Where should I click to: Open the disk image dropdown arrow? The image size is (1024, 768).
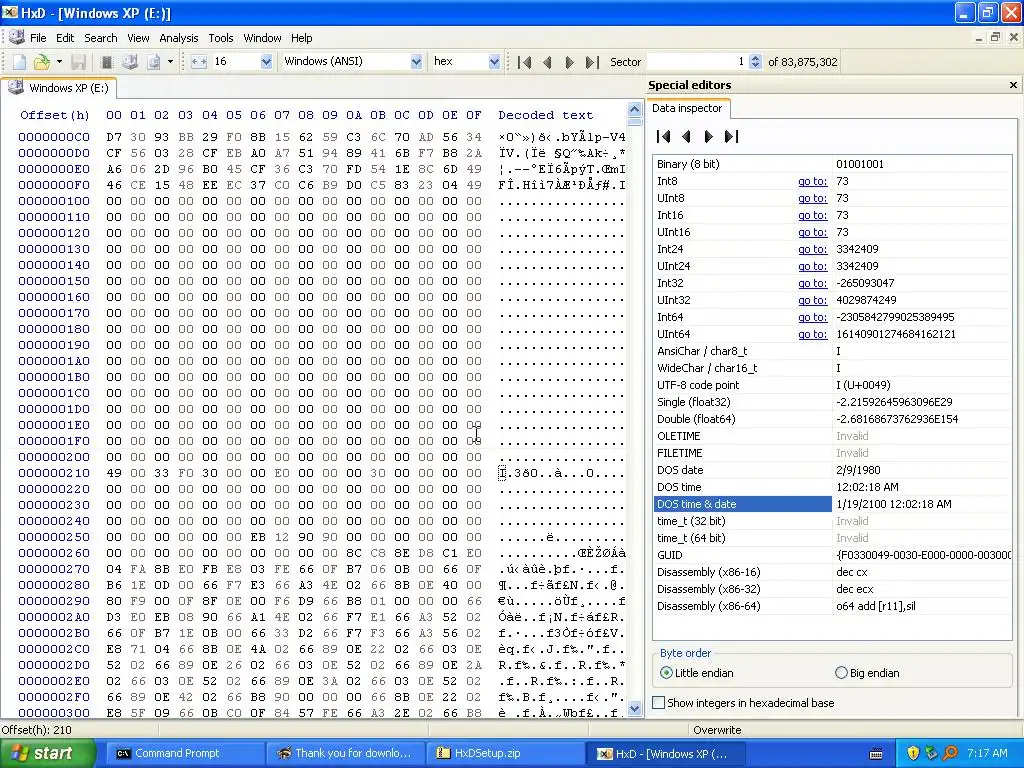point(170,61)
